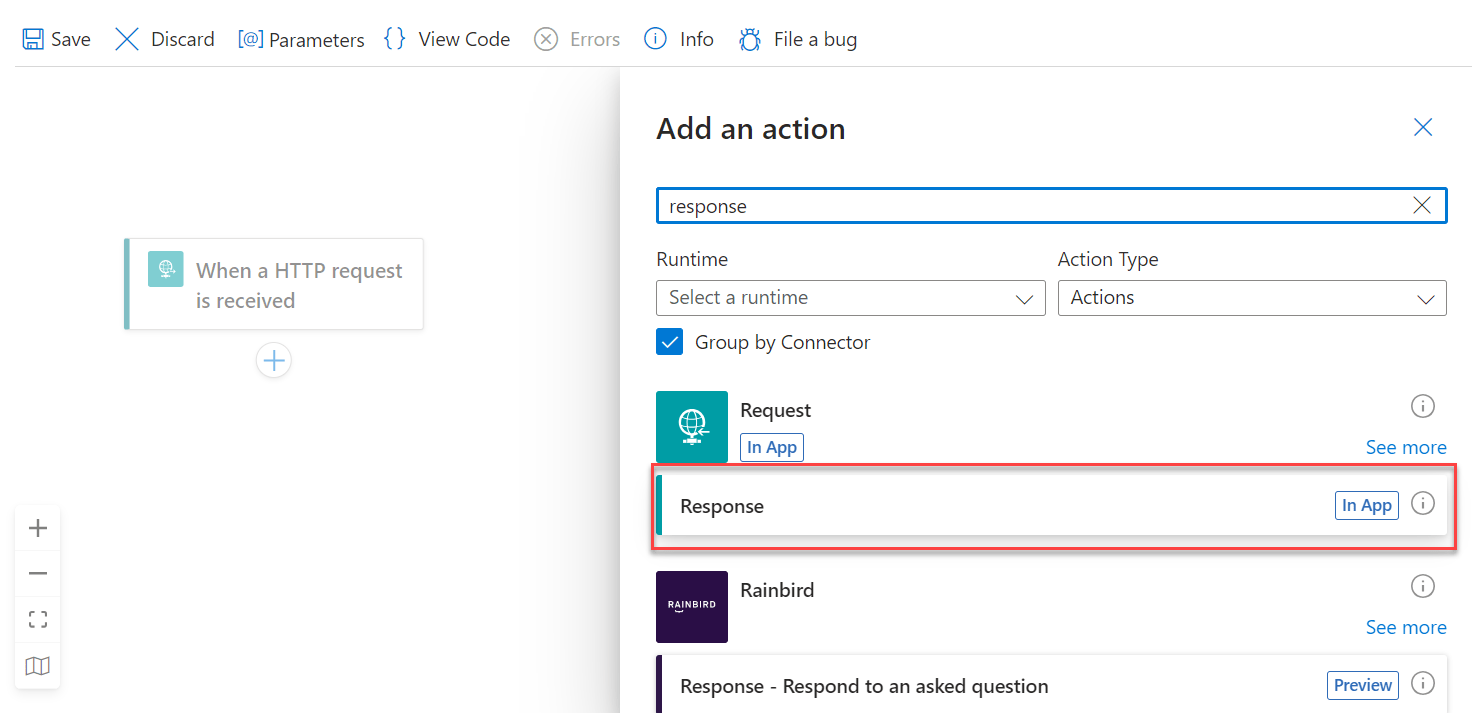Click the Save icon in the toolbar

click(33, 38)
